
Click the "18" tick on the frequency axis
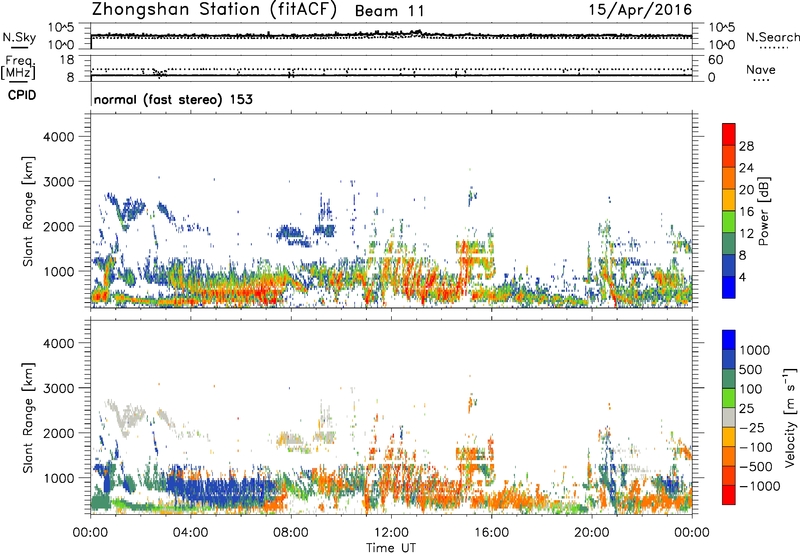67,60
